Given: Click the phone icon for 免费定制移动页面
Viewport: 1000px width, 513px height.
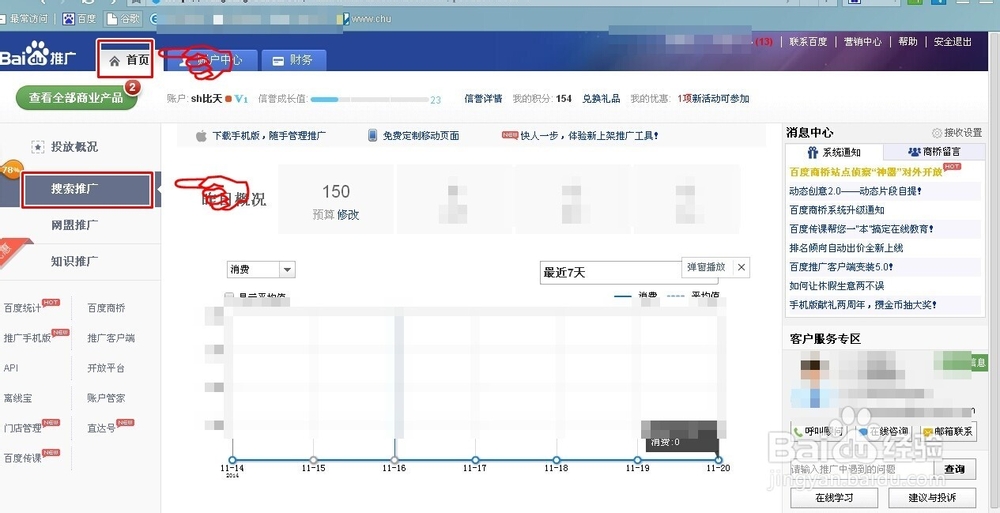Looking at the screenshot, I should tap(372, 135).
